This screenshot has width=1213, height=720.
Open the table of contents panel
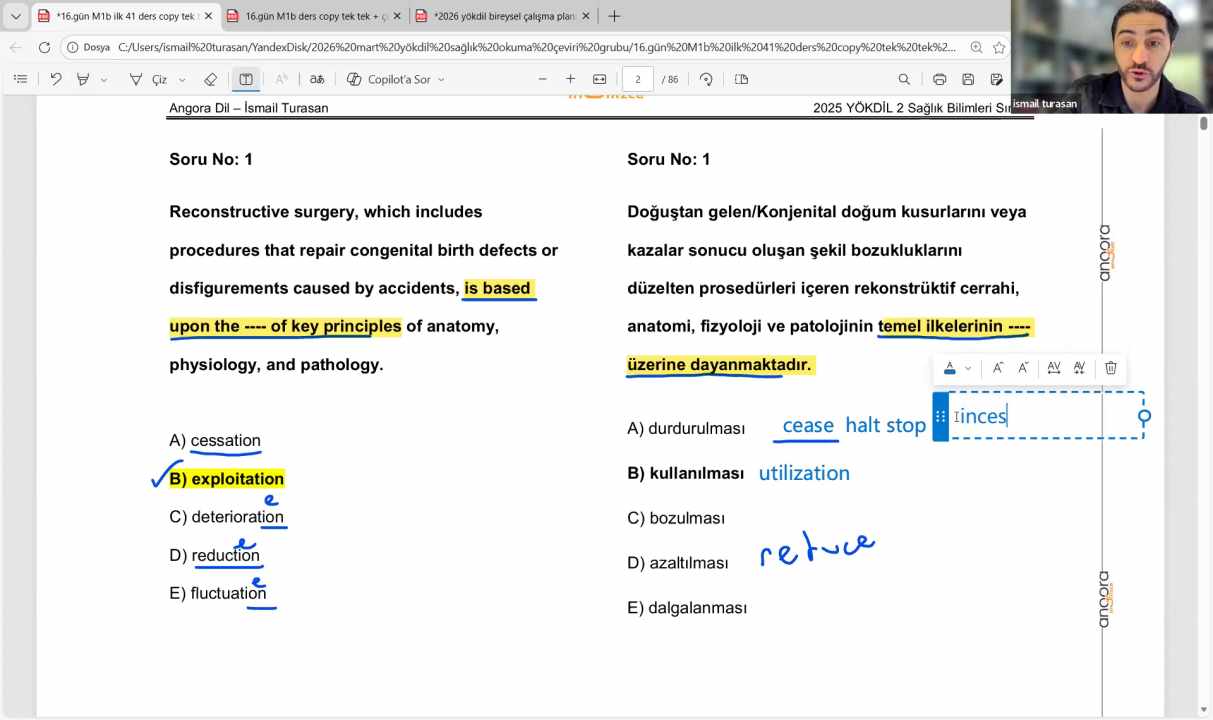[20, 79]
